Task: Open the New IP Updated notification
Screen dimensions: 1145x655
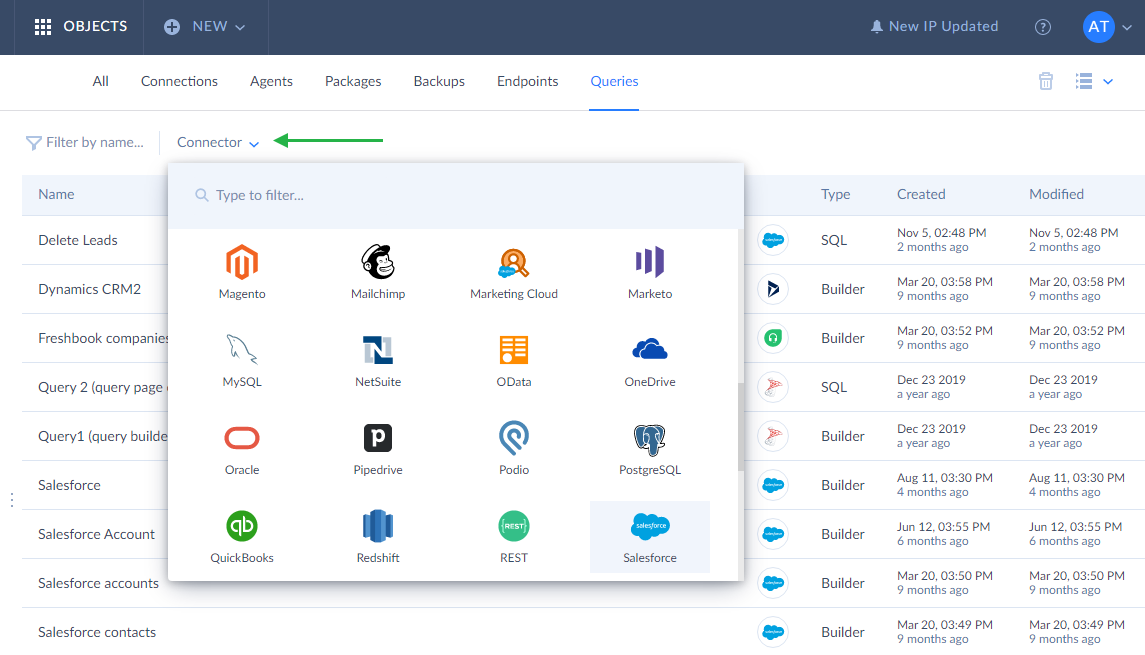Action: 934,26
